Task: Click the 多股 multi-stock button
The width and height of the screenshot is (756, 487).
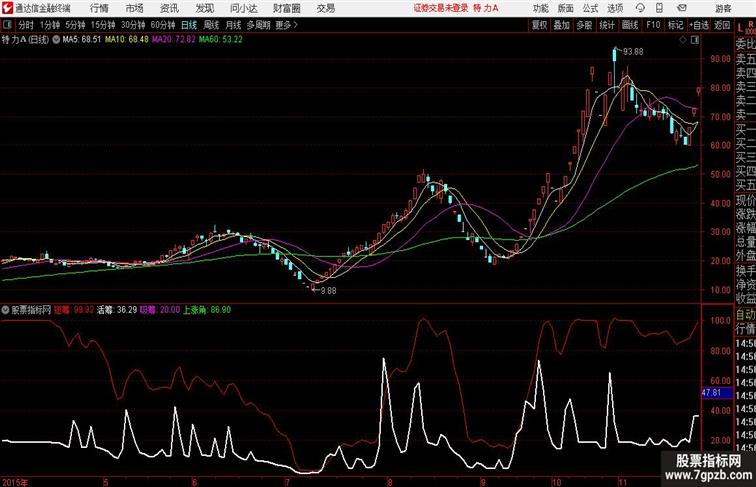Action: click(584, 25)
